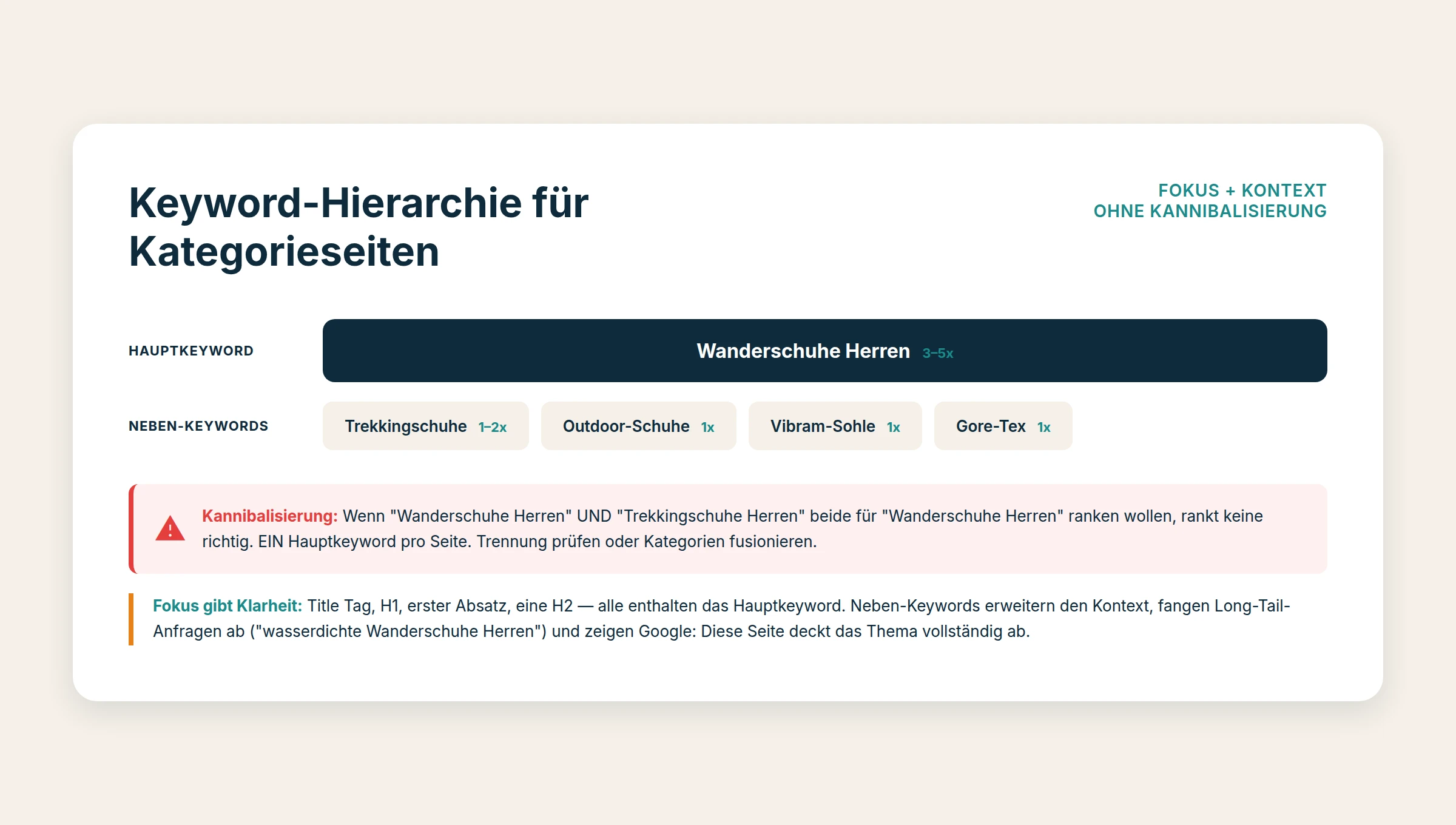Click the NEBEN-KEYWORDS row label

coord(198,426)
